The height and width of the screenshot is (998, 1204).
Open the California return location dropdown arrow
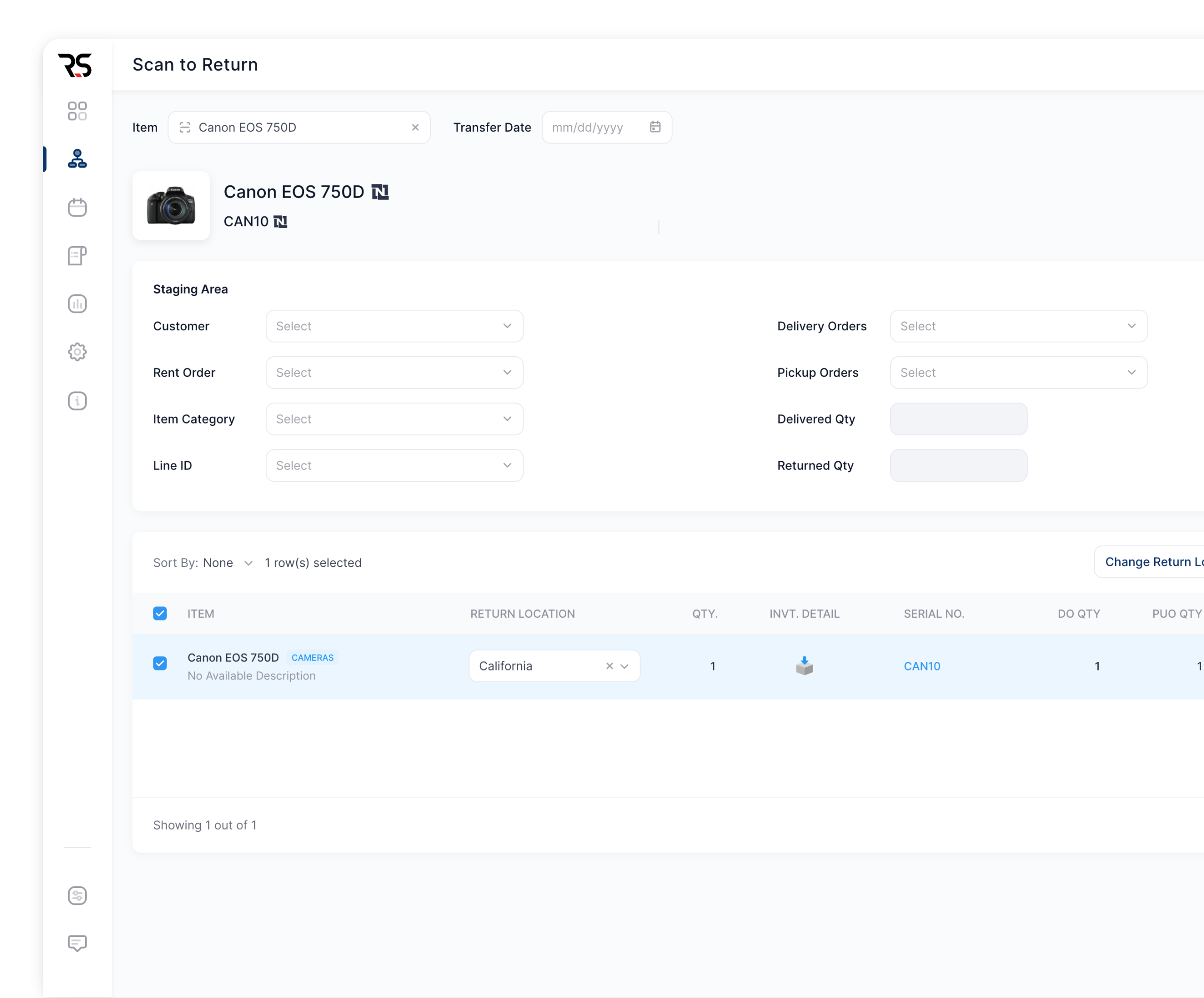coord(625,666)
